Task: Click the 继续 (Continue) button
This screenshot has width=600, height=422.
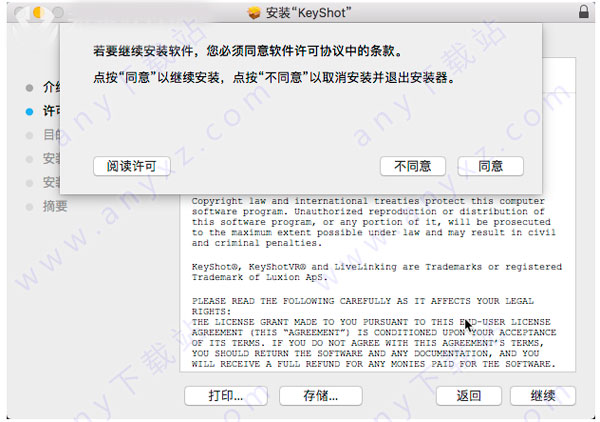Action: coord(543,396)
